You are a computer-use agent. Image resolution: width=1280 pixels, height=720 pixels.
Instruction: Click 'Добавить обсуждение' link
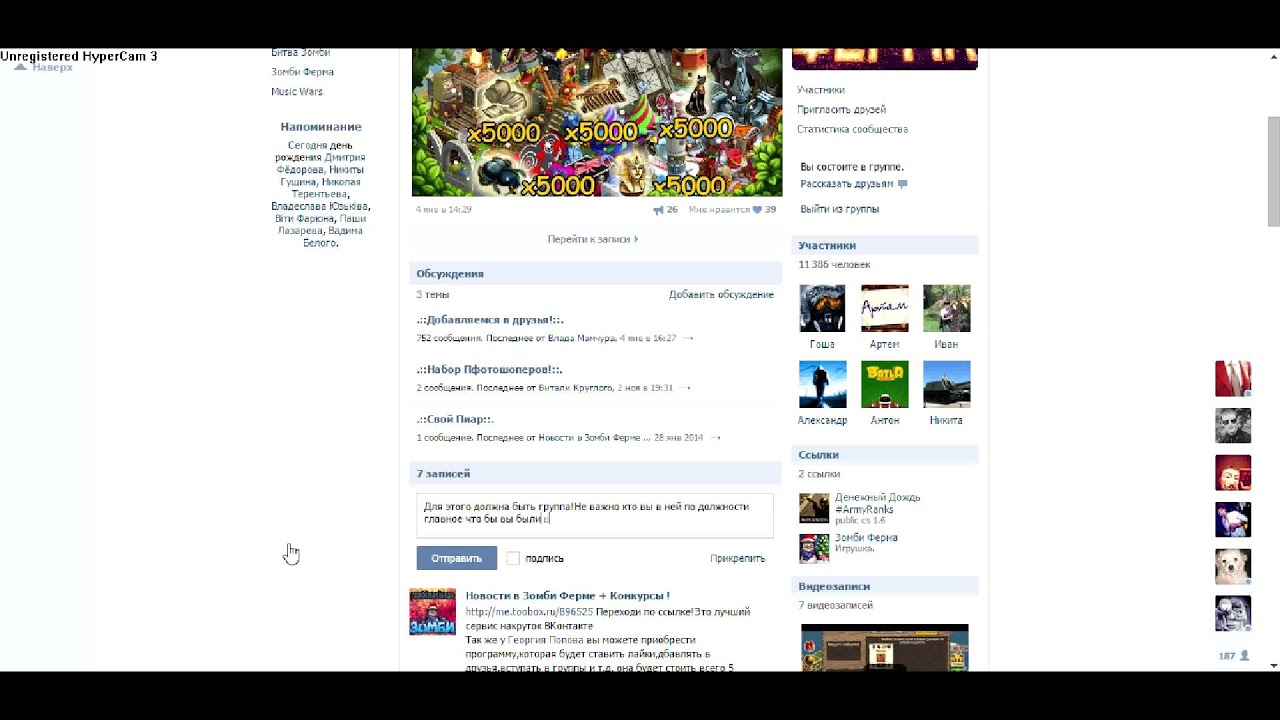721,294
